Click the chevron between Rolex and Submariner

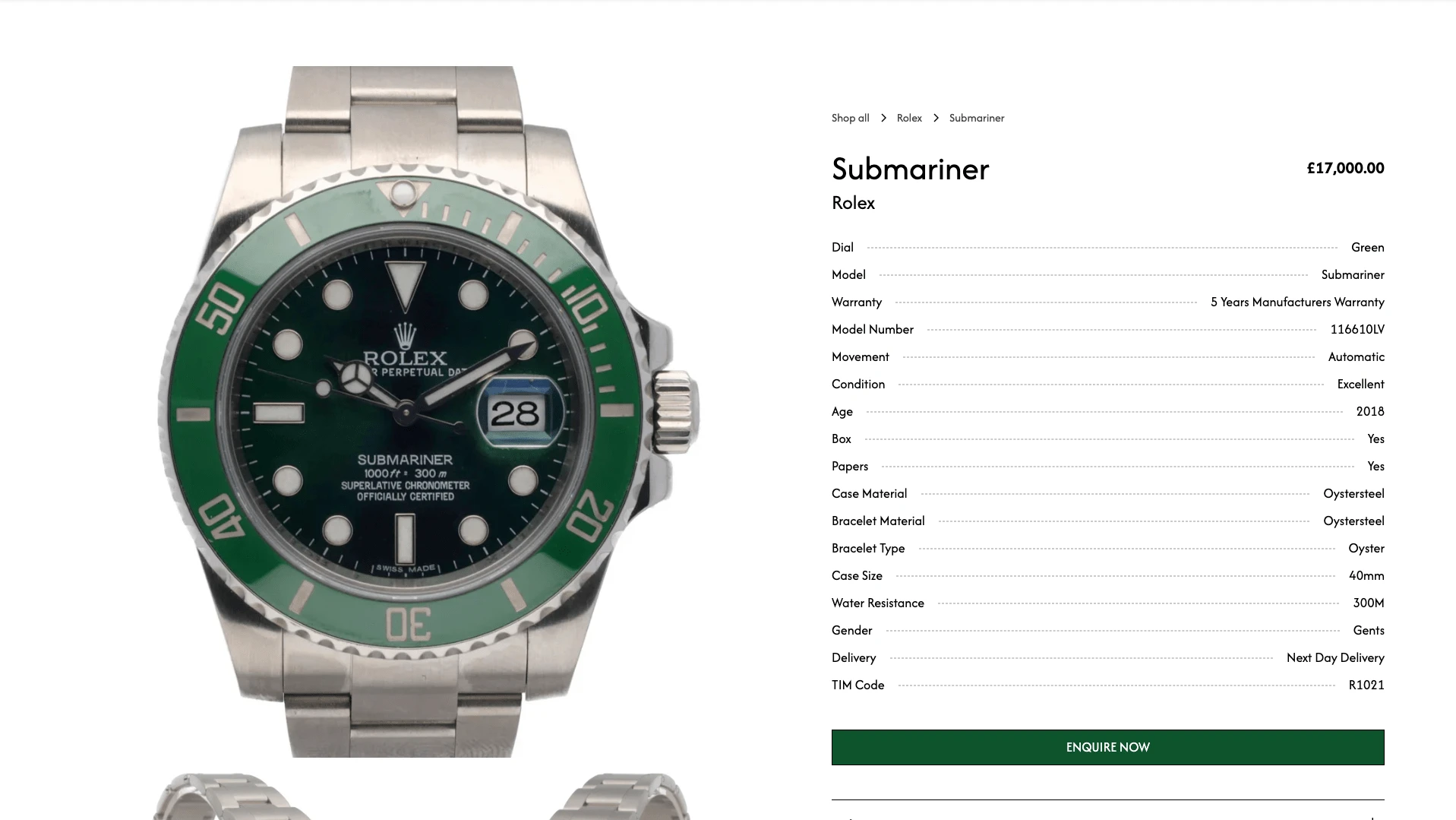tap(936, 118)
